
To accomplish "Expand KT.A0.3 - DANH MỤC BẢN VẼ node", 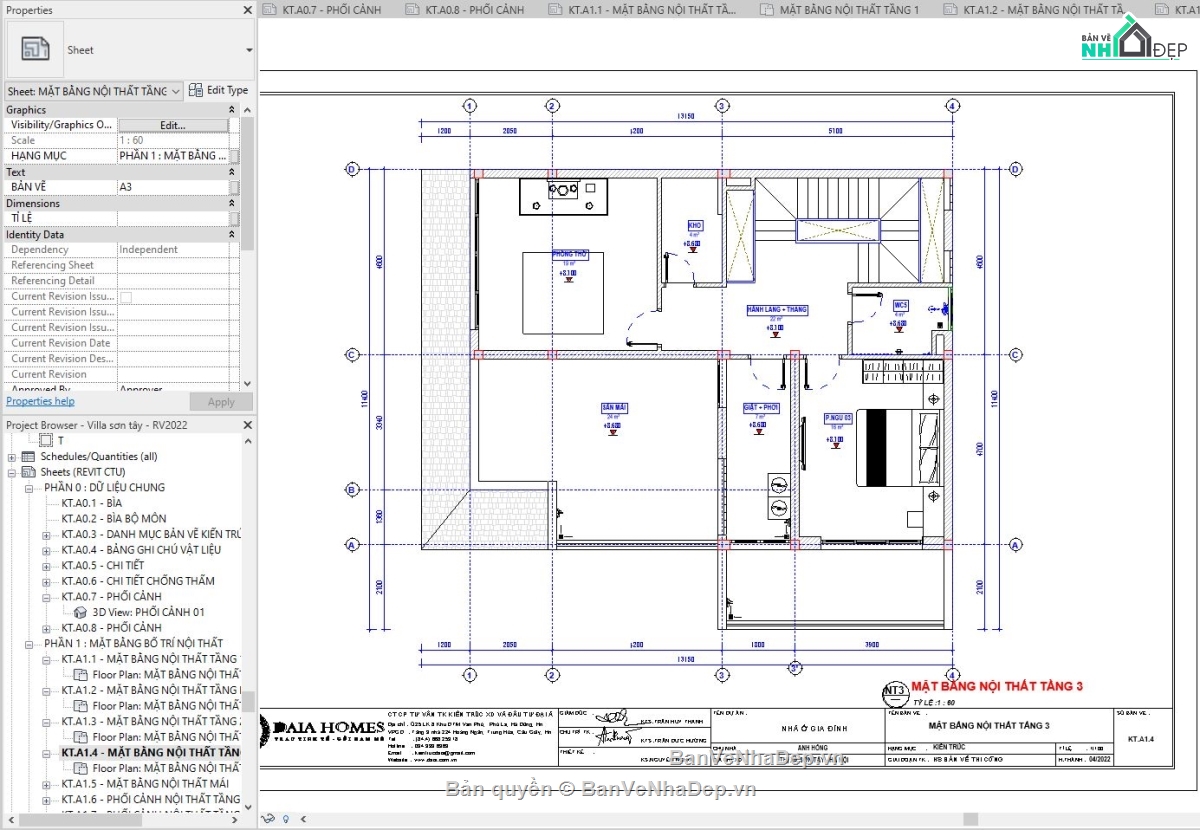I will tap(46, 535).
